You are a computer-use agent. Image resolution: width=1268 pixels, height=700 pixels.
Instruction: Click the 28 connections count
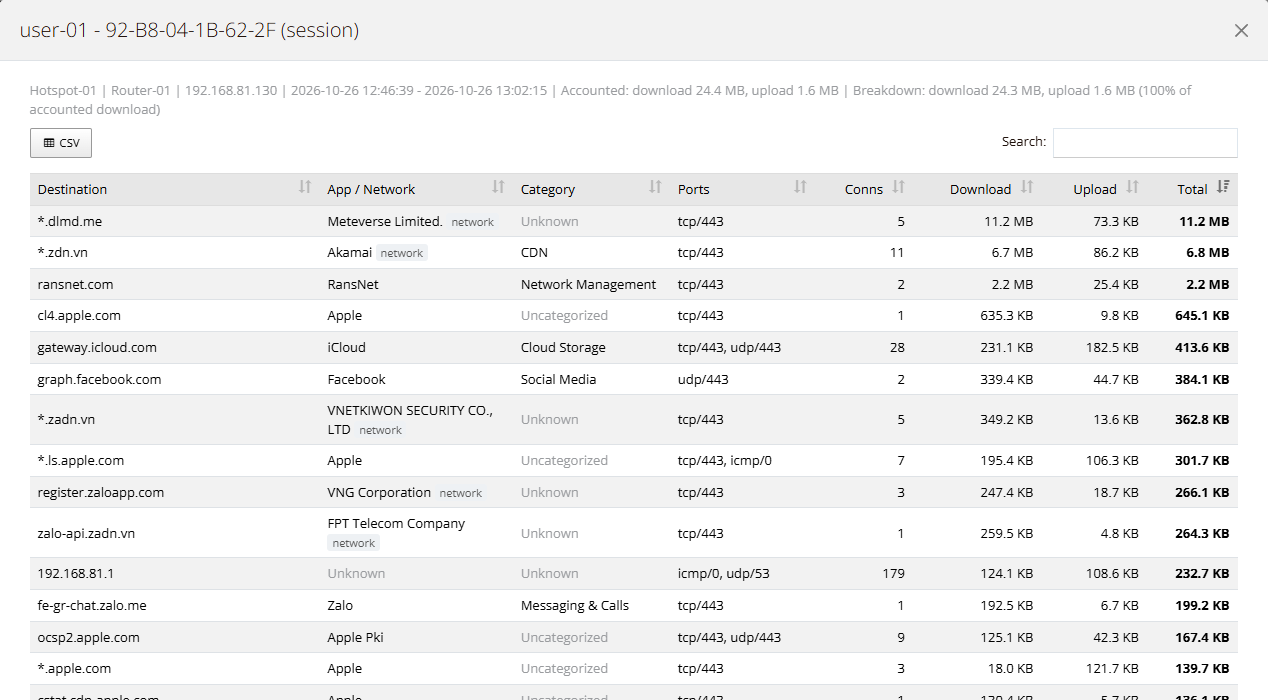click(x=897, y=348)
